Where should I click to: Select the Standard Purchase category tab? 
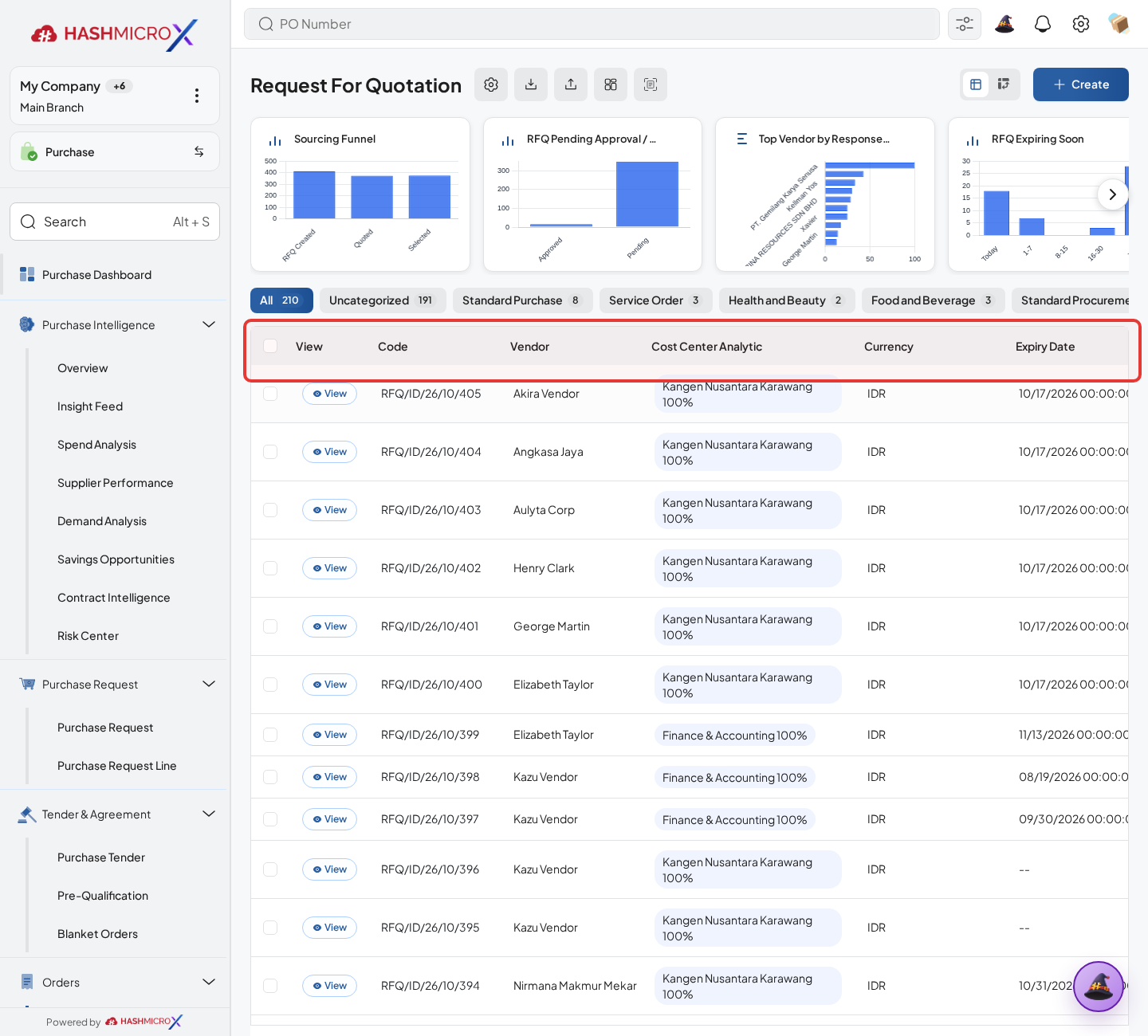point(523,300)
